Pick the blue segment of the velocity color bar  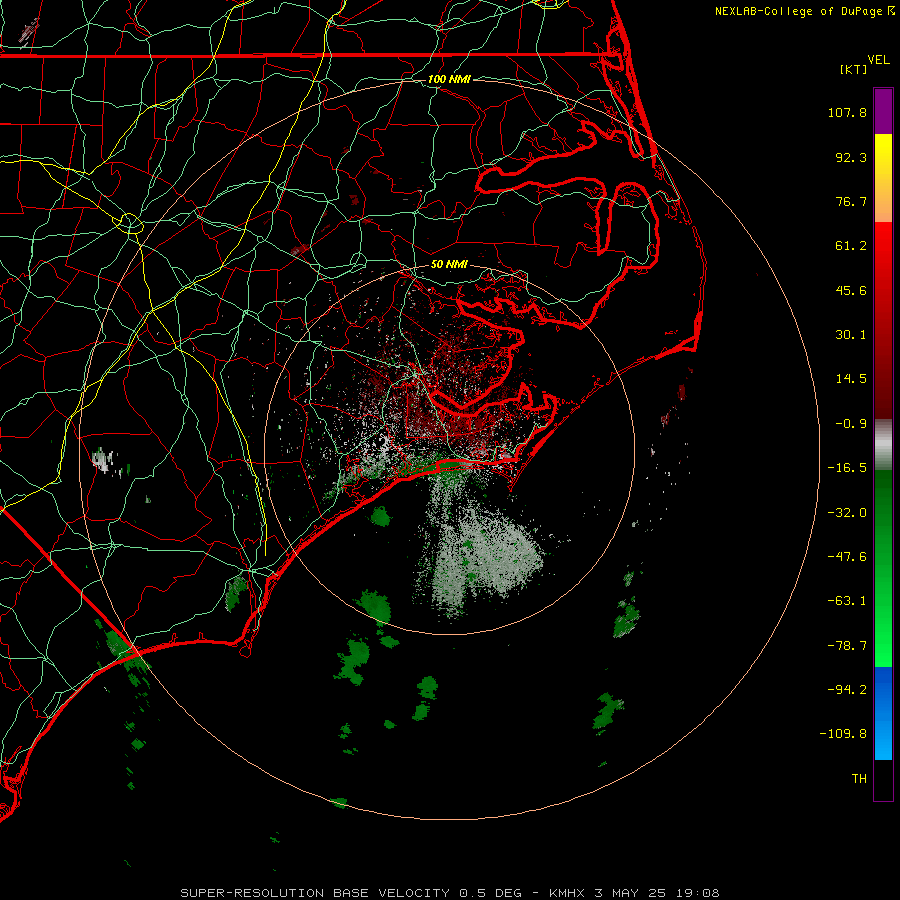click(883, 713)
